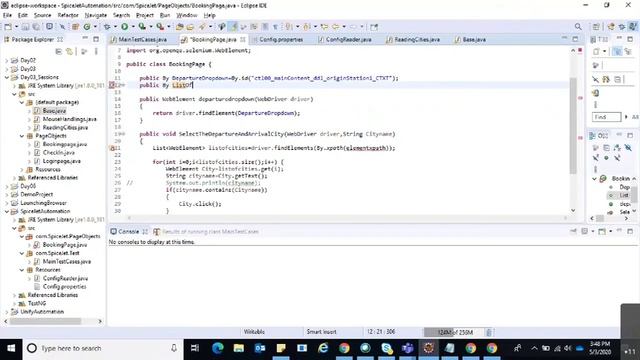This screenshot has height=360, width=640.
Task: Click the Windows Start button
Action: tap(11, 348)
